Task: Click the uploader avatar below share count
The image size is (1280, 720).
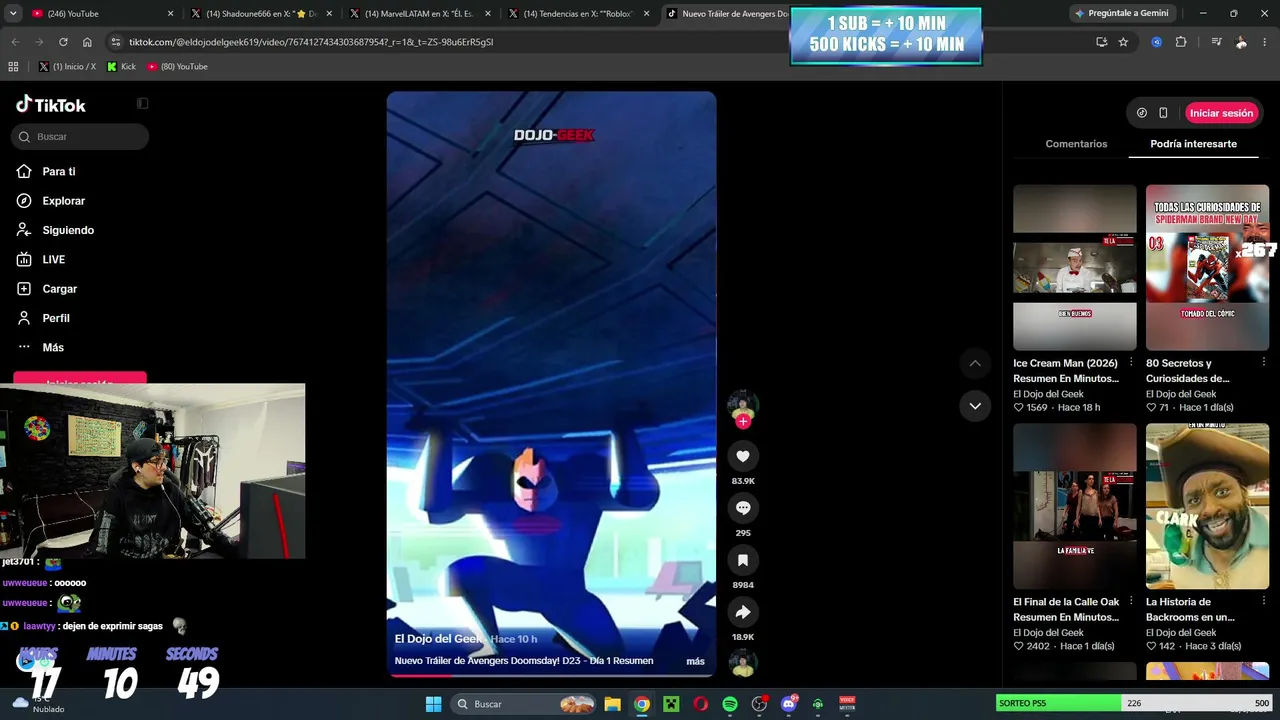Action: coord(743,663)
